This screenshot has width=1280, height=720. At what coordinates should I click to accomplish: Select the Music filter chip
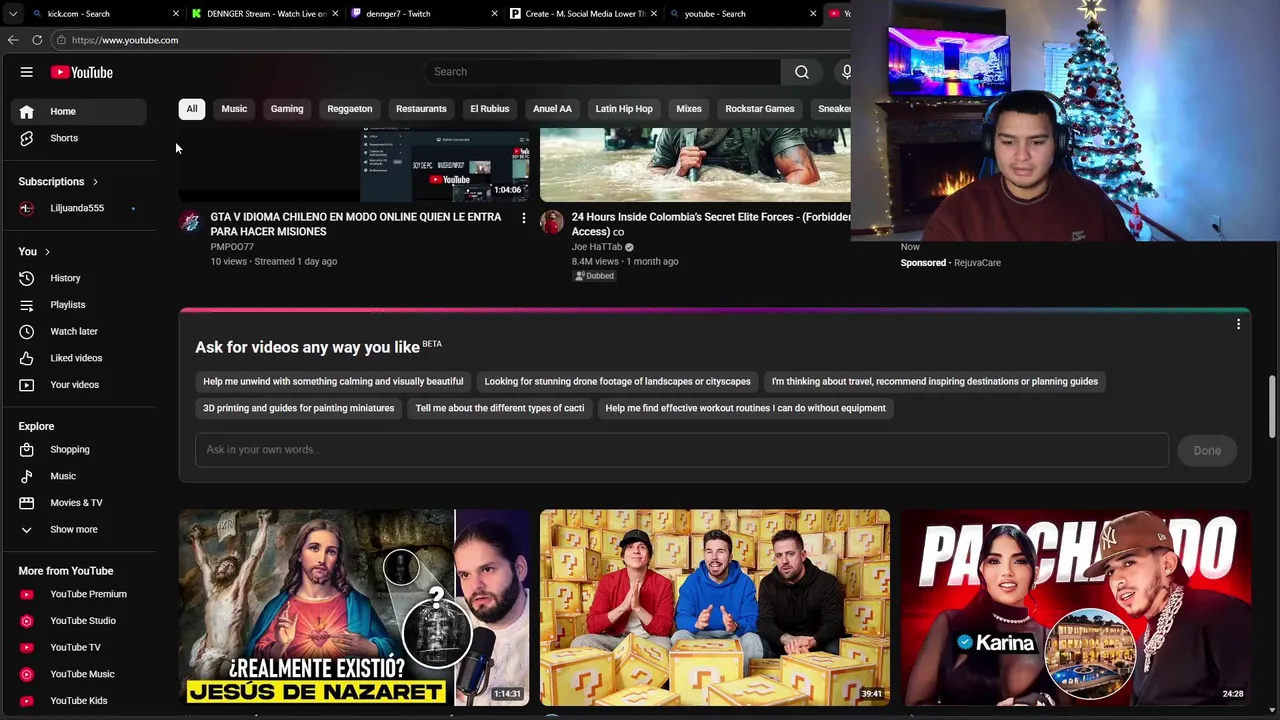(x=234, y=109)
